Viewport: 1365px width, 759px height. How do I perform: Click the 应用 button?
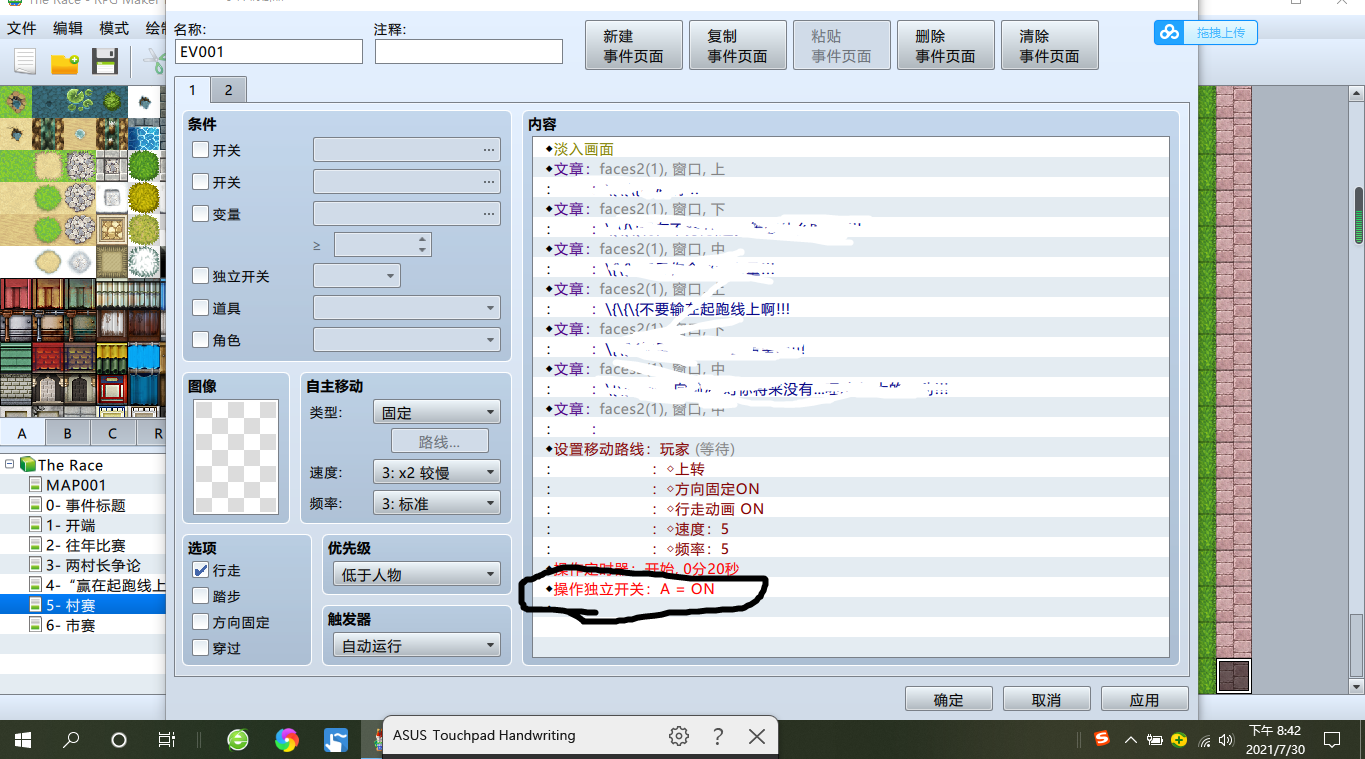tap(1145, 700)
